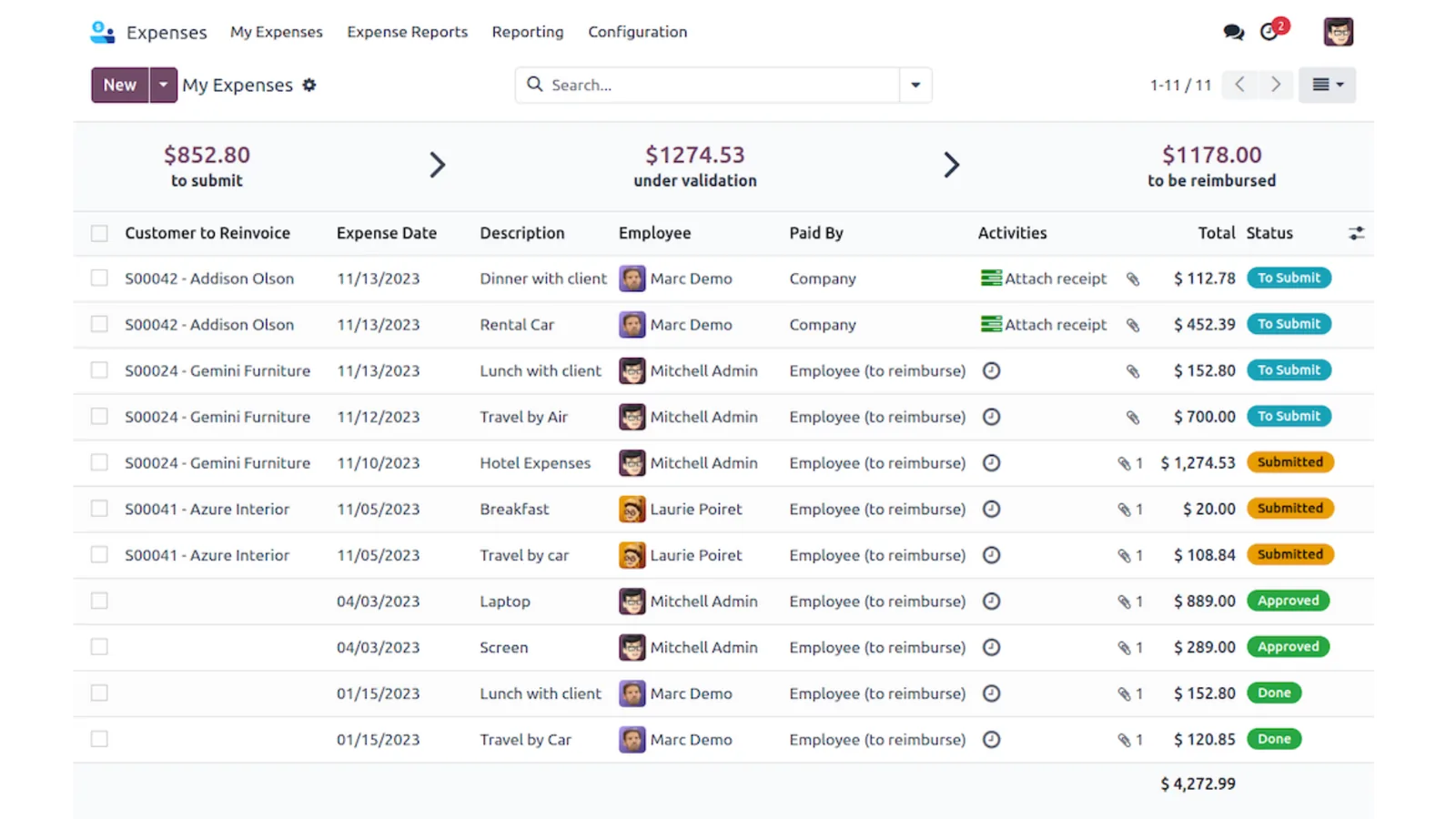Open Reporting menu
1456x819 pixels.
coord(528,32)
